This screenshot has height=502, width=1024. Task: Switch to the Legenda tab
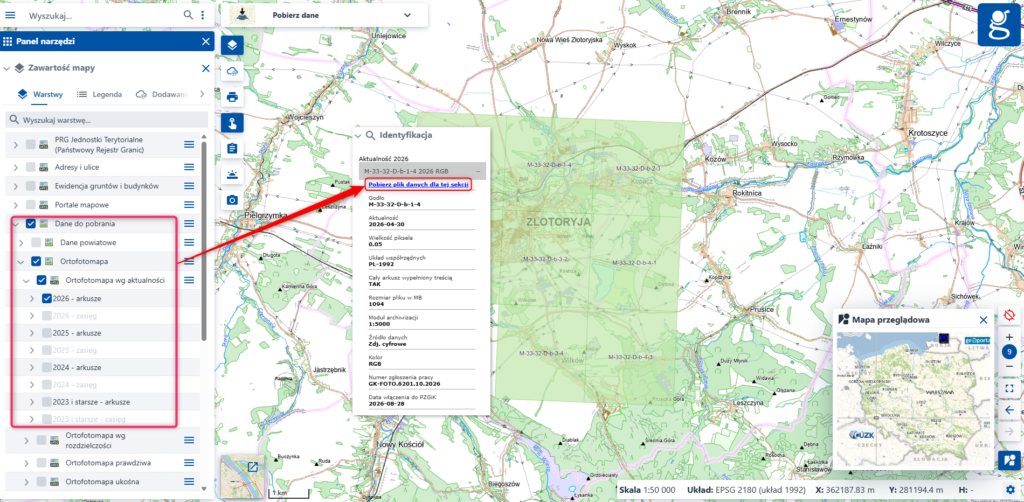99,94
